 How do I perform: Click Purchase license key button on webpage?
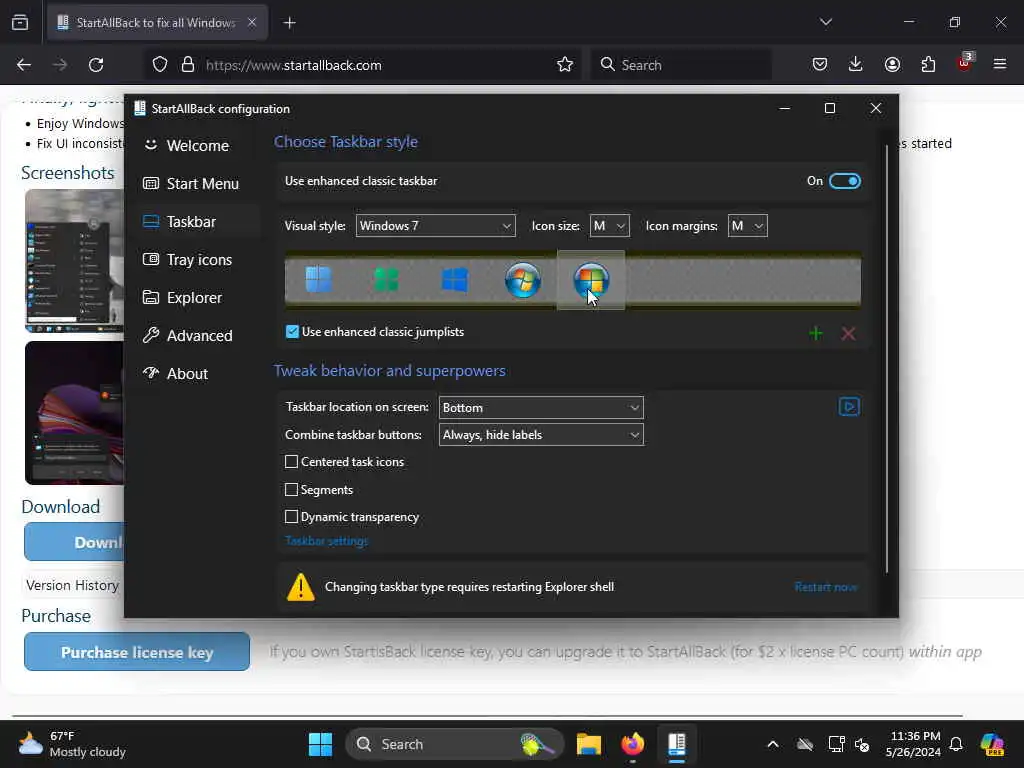137,652
